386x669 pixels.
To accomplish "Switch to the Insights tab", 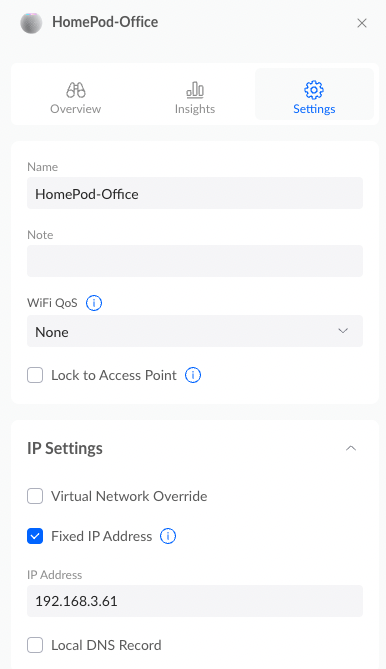I will (195, 94).
